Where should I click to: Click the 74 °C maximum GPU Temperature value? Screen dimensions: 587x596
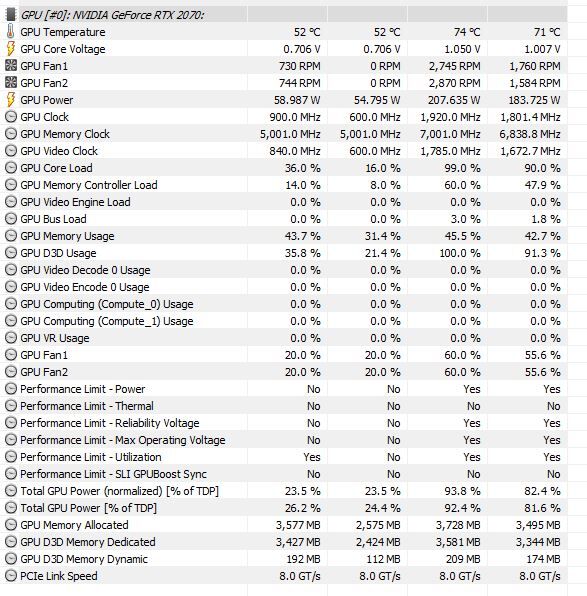pos(467,32)
